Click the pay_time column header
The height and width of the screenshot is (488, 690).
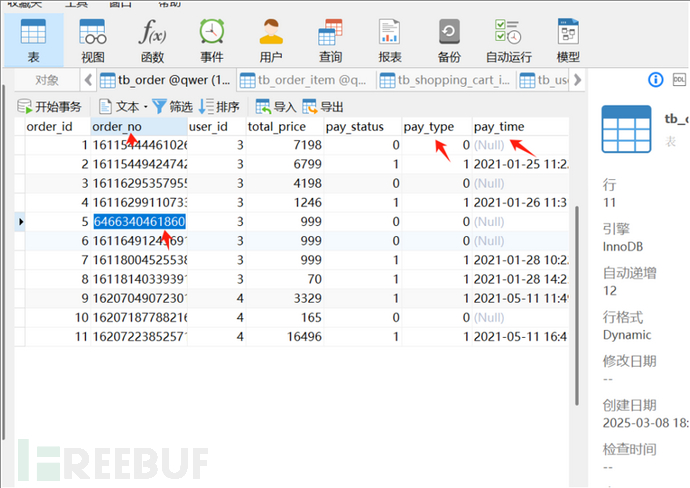point(520,127)
